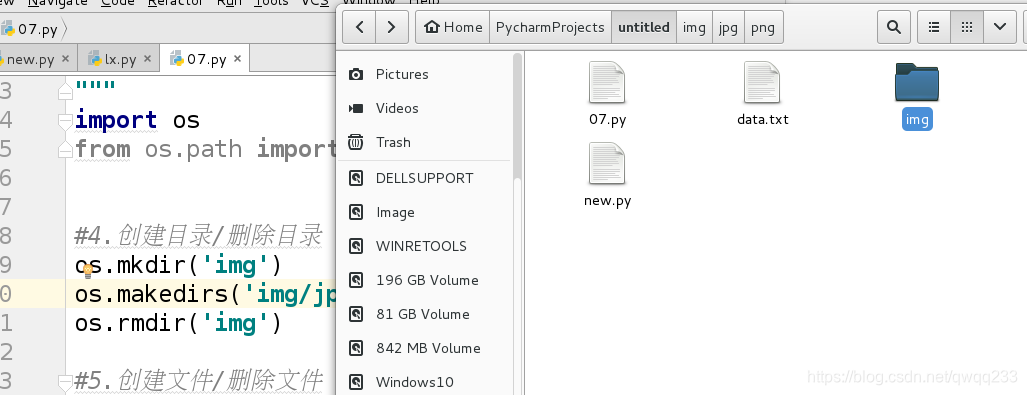Open the Code menu in PyCharm
The image size is (1027, 395).
coord(117,3)
